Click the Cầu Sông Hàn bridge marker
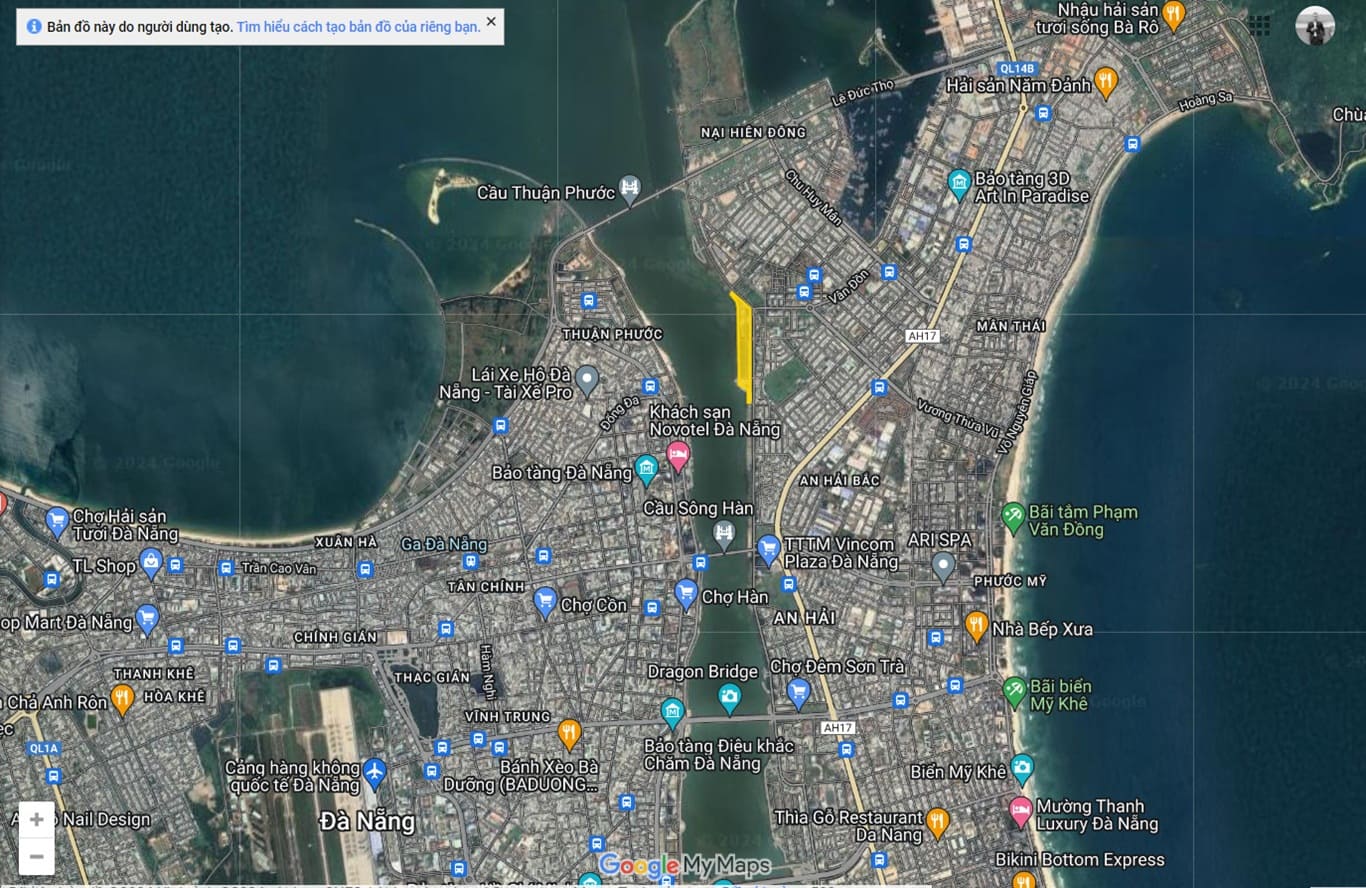Viewport: 1366px width, 888px height. (x=724, y=535)
